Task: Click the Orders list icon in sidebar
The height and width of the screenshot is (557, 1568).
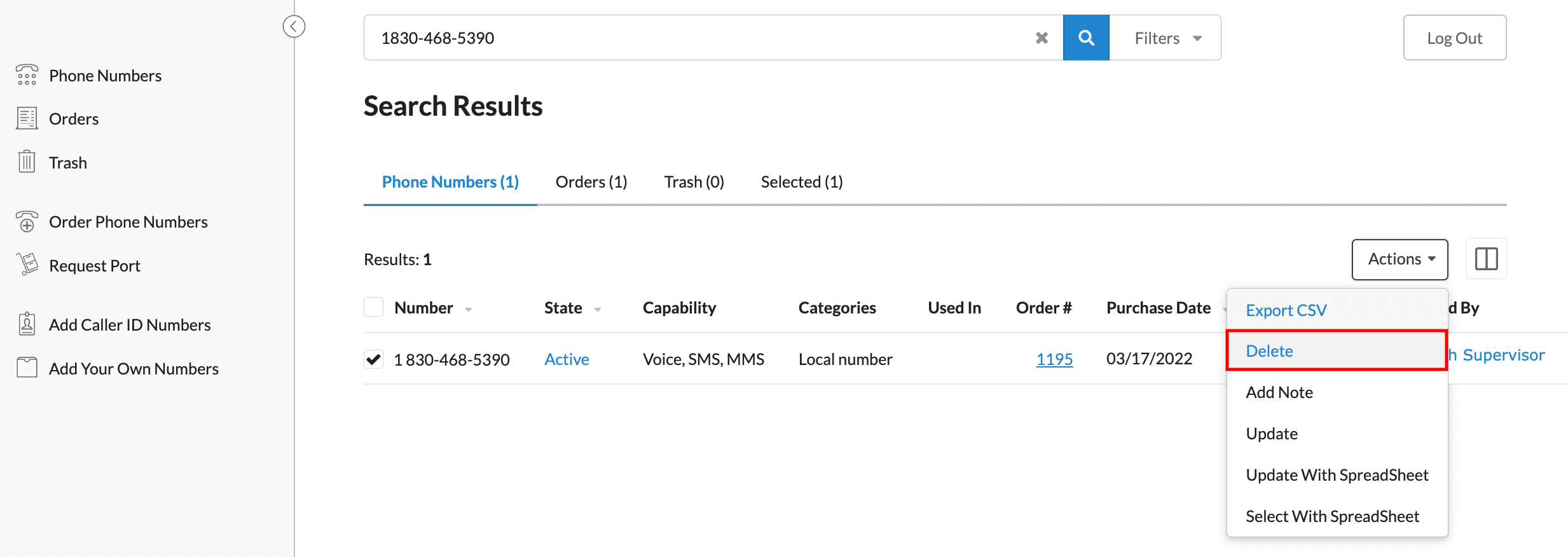Action: click(x=27, y=119)
